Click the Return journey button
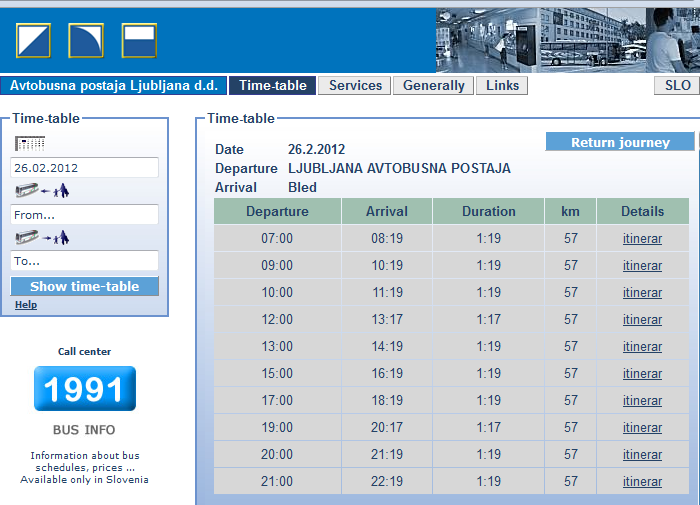Screen dimensions: 700x505 click(620, 142)
